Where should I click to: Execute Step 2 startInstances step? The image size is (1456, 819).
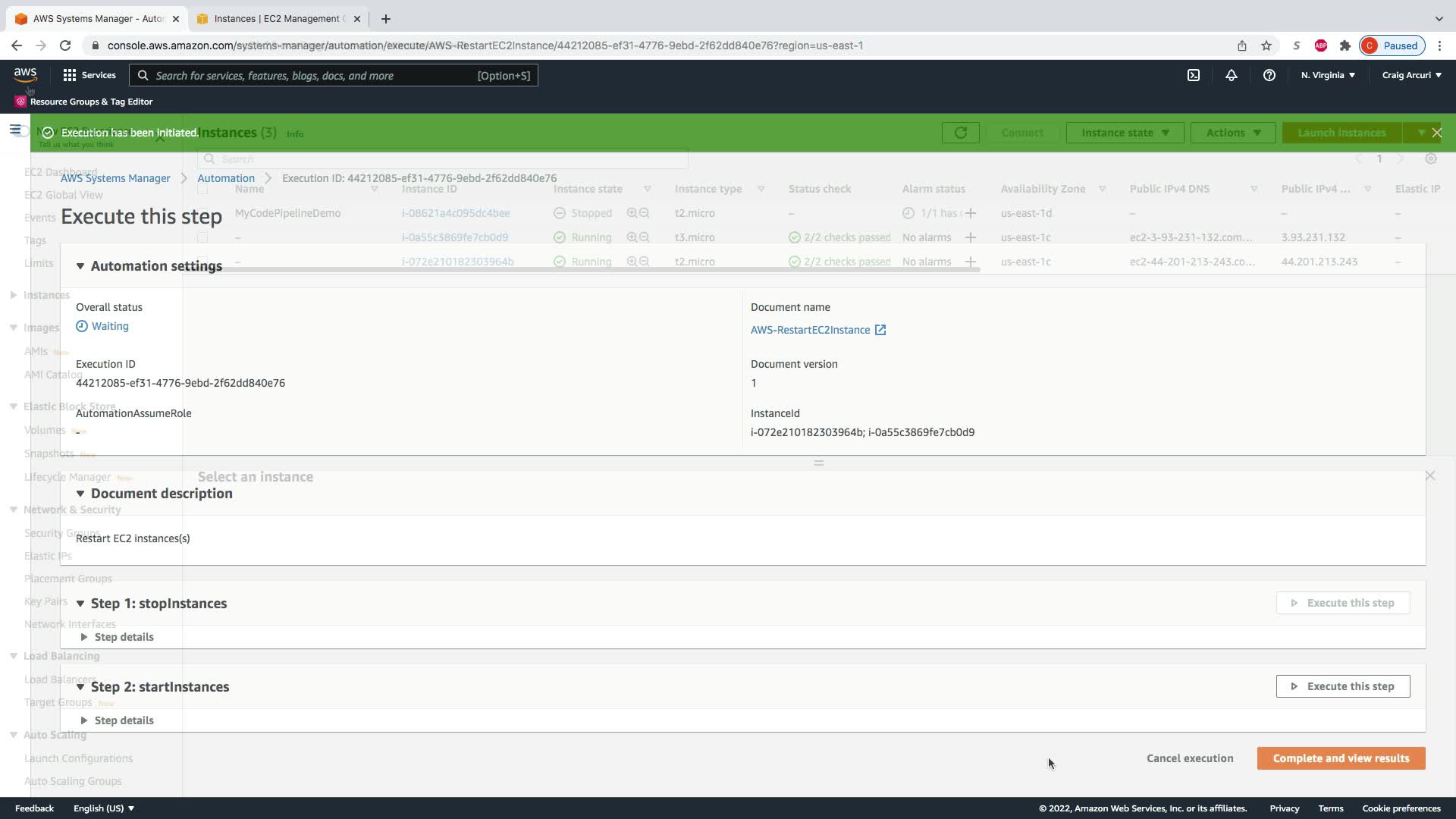(x=1343, y=686)
